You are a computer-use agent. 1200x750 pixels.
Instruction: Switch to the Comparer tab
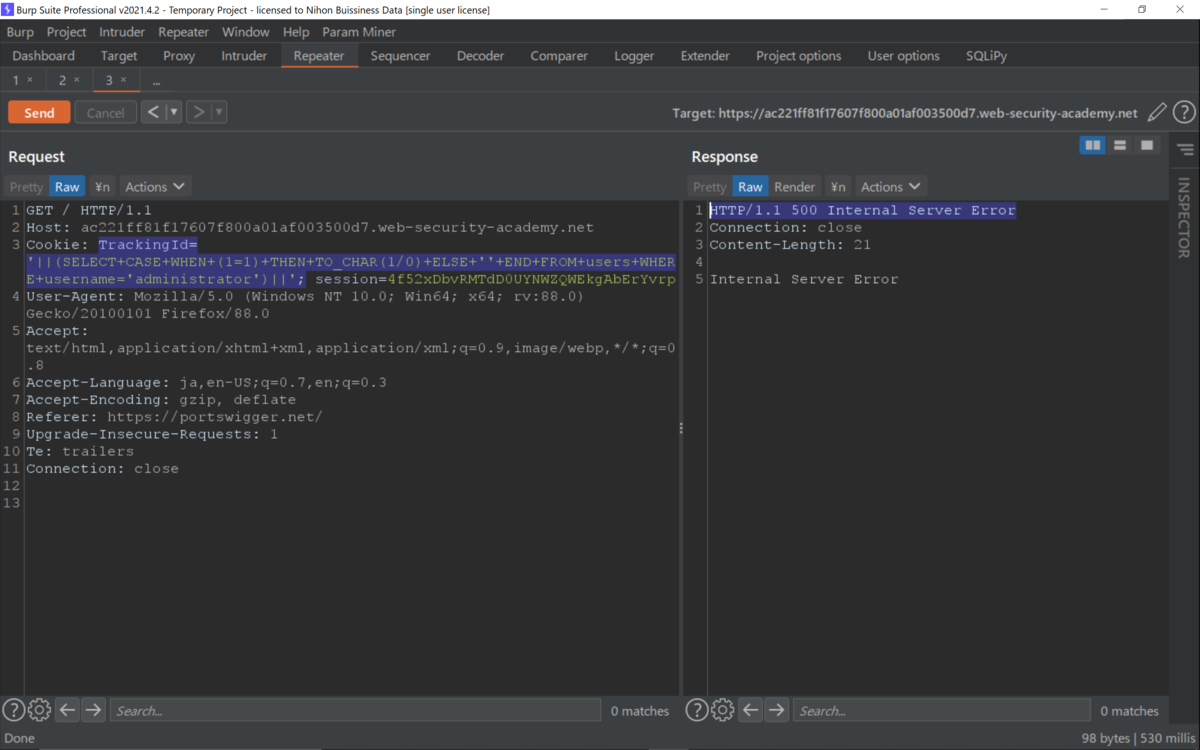[x=559, y=56]
